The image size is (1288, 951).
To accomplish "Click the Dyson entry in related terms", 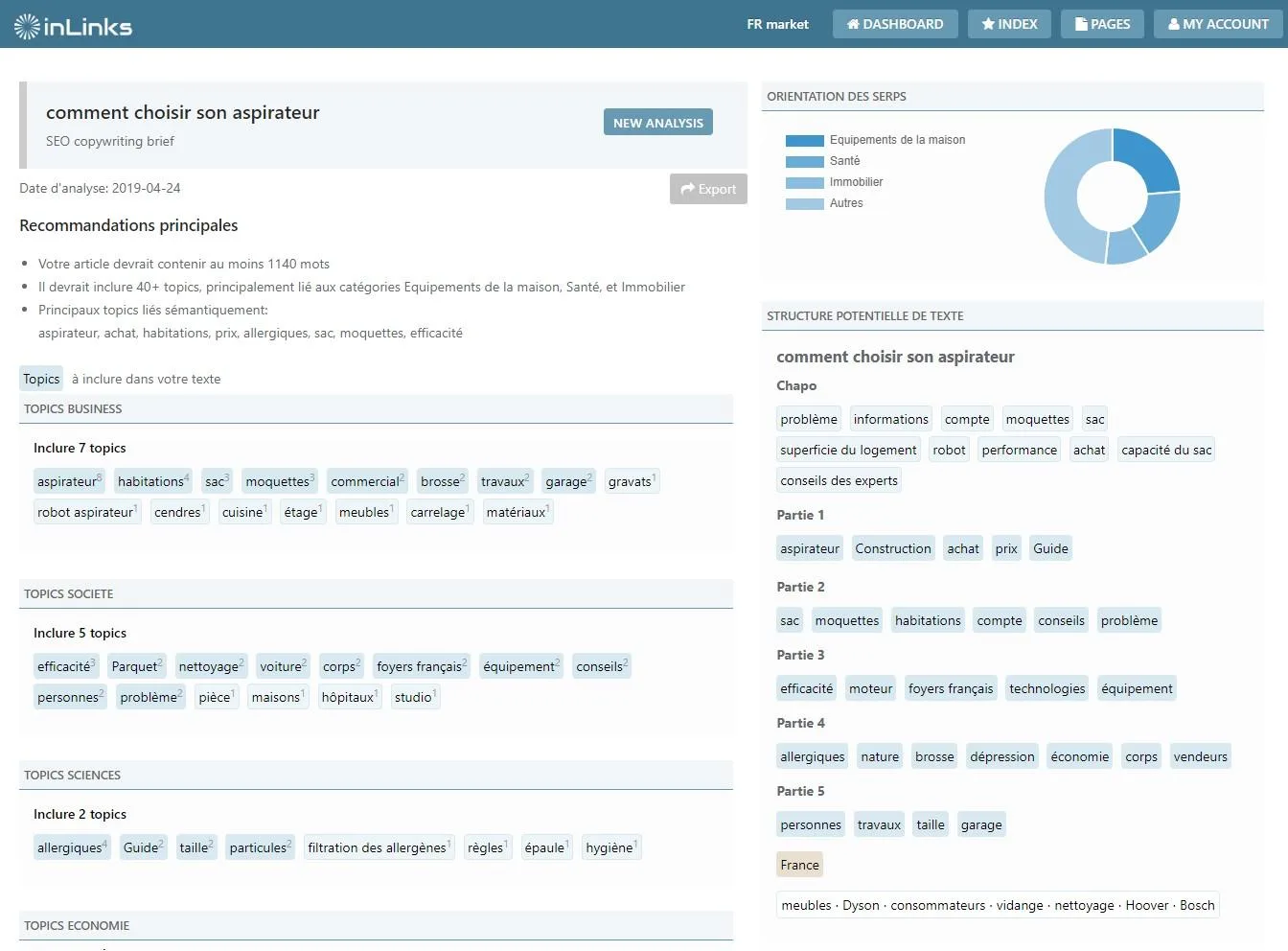I will [861, 905].
